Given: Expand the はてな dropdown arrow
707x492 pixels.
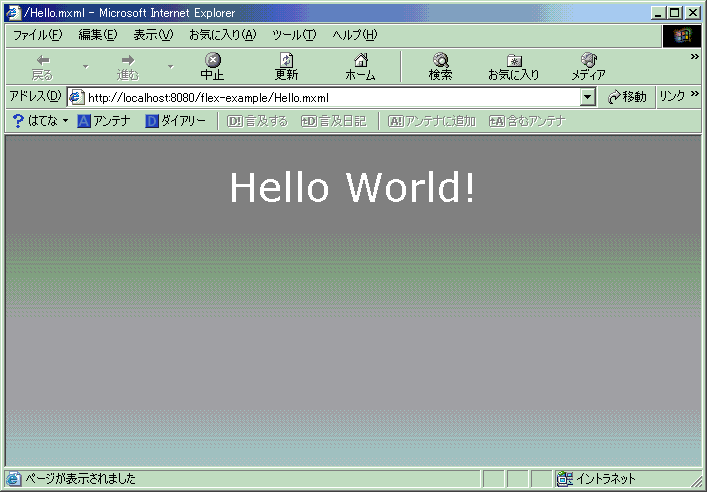Looking at the screenshot, I should pyautogui.click(x=65, y=121).
